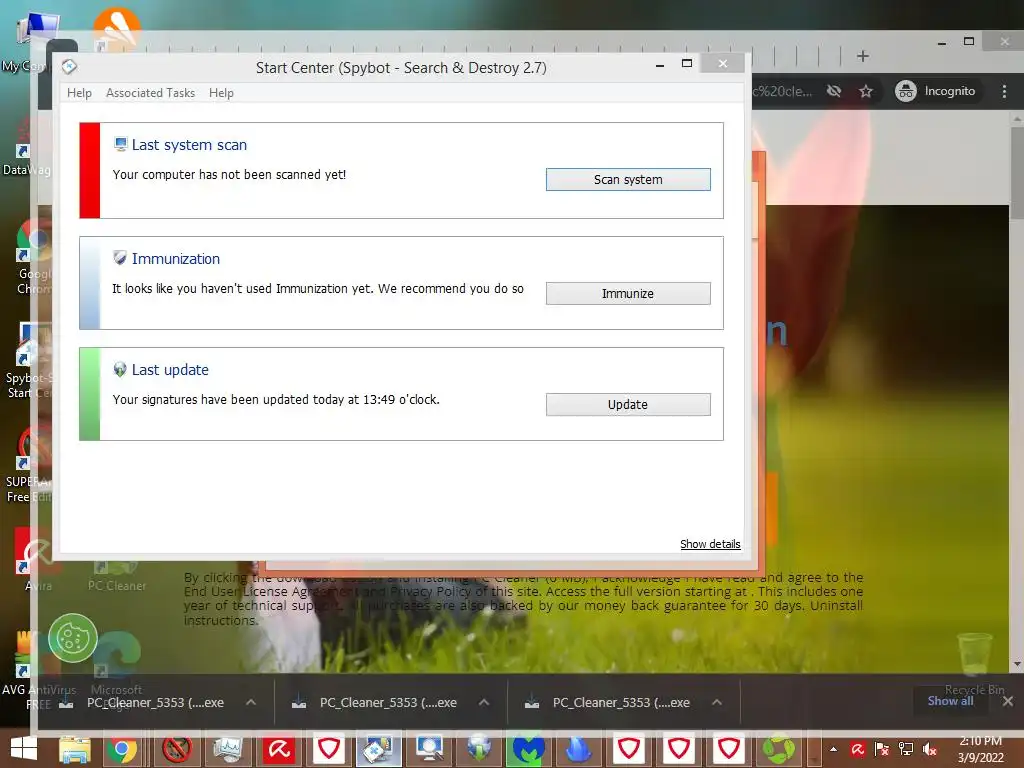Click 'Your computer has not been scanned yet!' text
The width and height of the screenshot is (1024, 768).
(x=229, y=174)
